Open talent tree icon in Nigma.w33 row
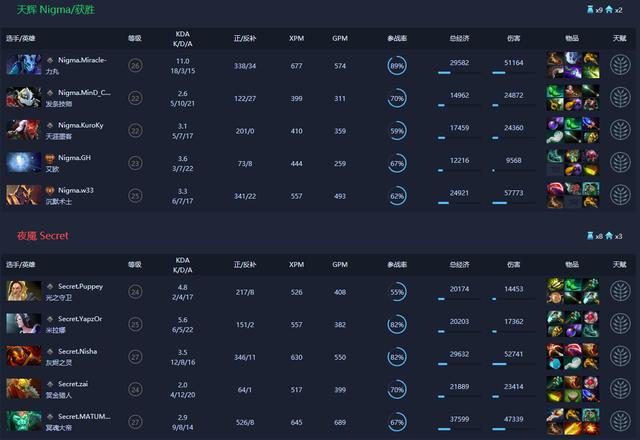The height and width of the screenshot is (440, 640). coord(620,195)
